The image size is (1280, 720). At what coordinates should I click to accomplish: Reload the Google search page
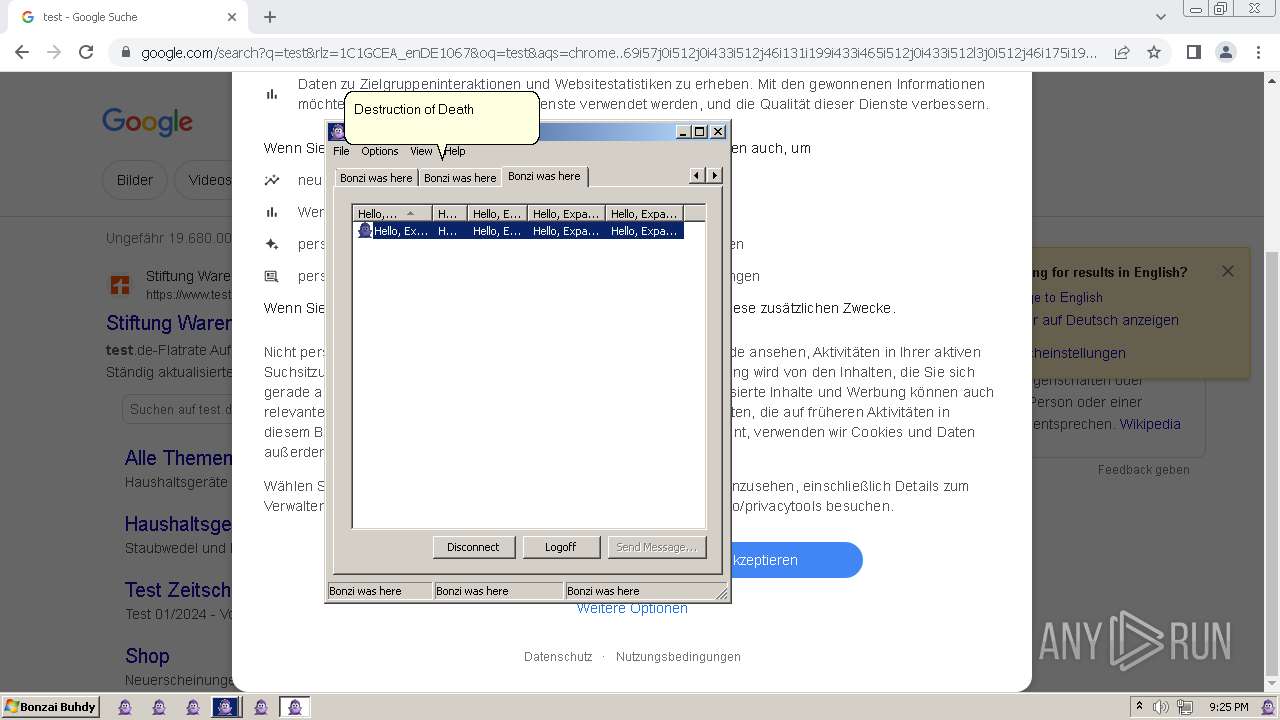[86, 52]
